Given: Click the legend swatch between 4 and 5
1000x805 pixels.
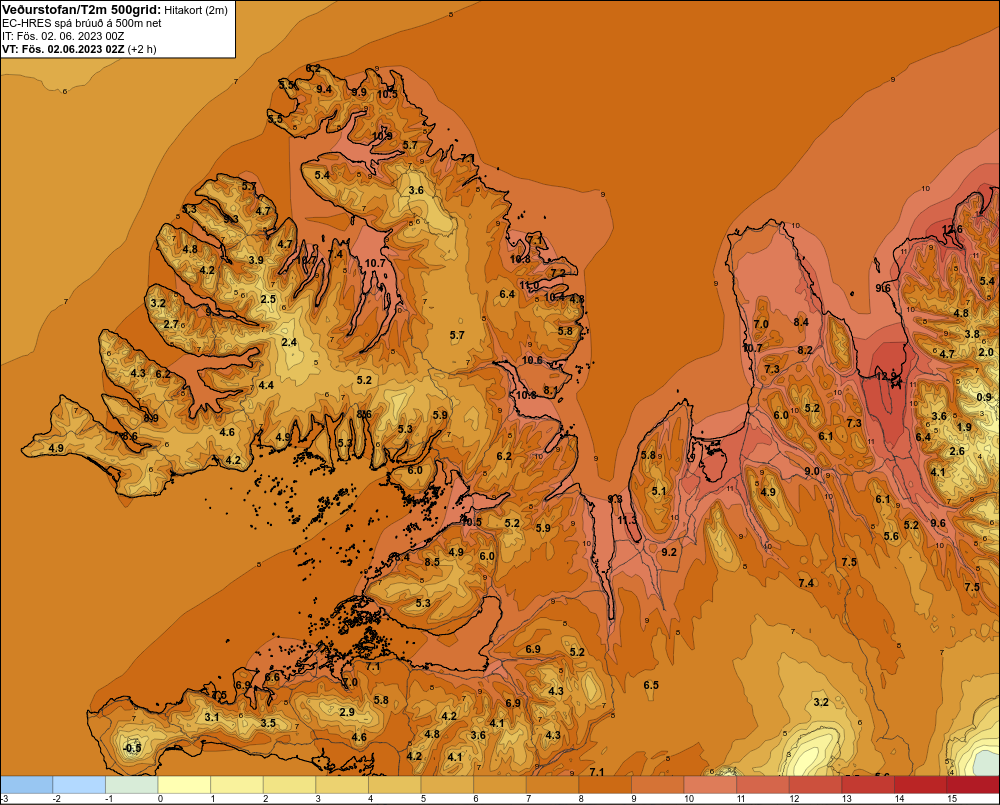Looking at the screenshot, I should click(394, 785).
